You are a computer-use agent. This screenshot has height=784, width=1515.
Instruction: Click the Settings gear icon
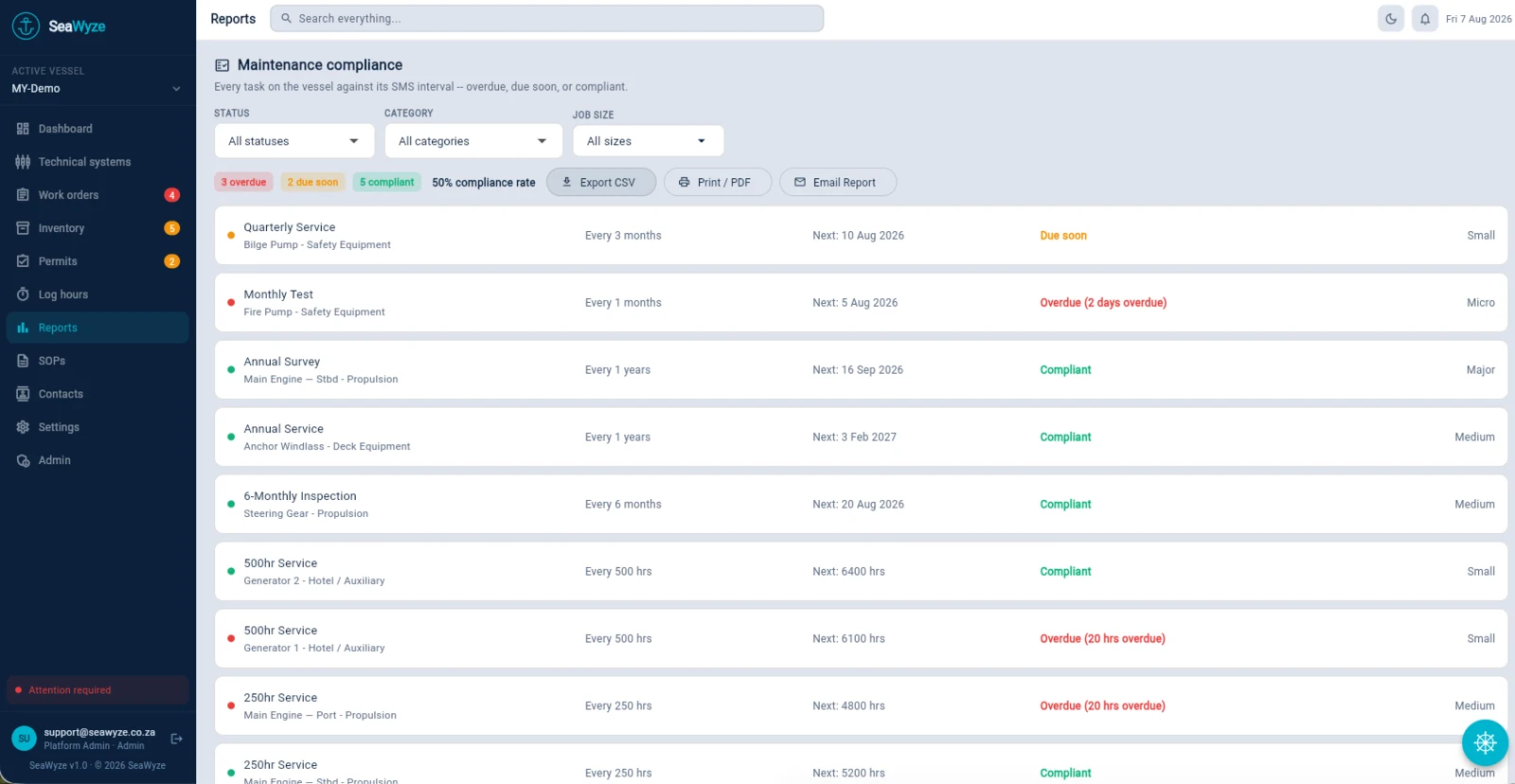point(23,427)
